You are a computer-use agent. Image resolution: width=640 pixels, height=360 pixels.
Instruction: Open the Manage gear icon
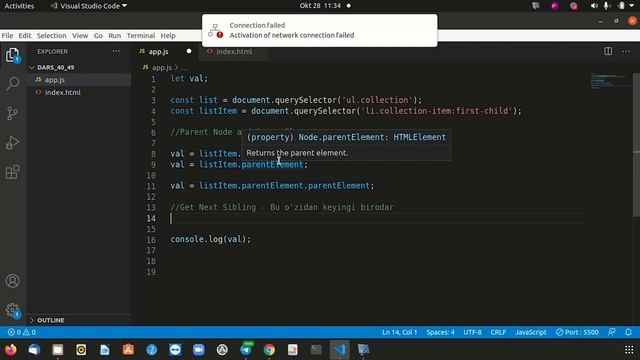[12, 310]
